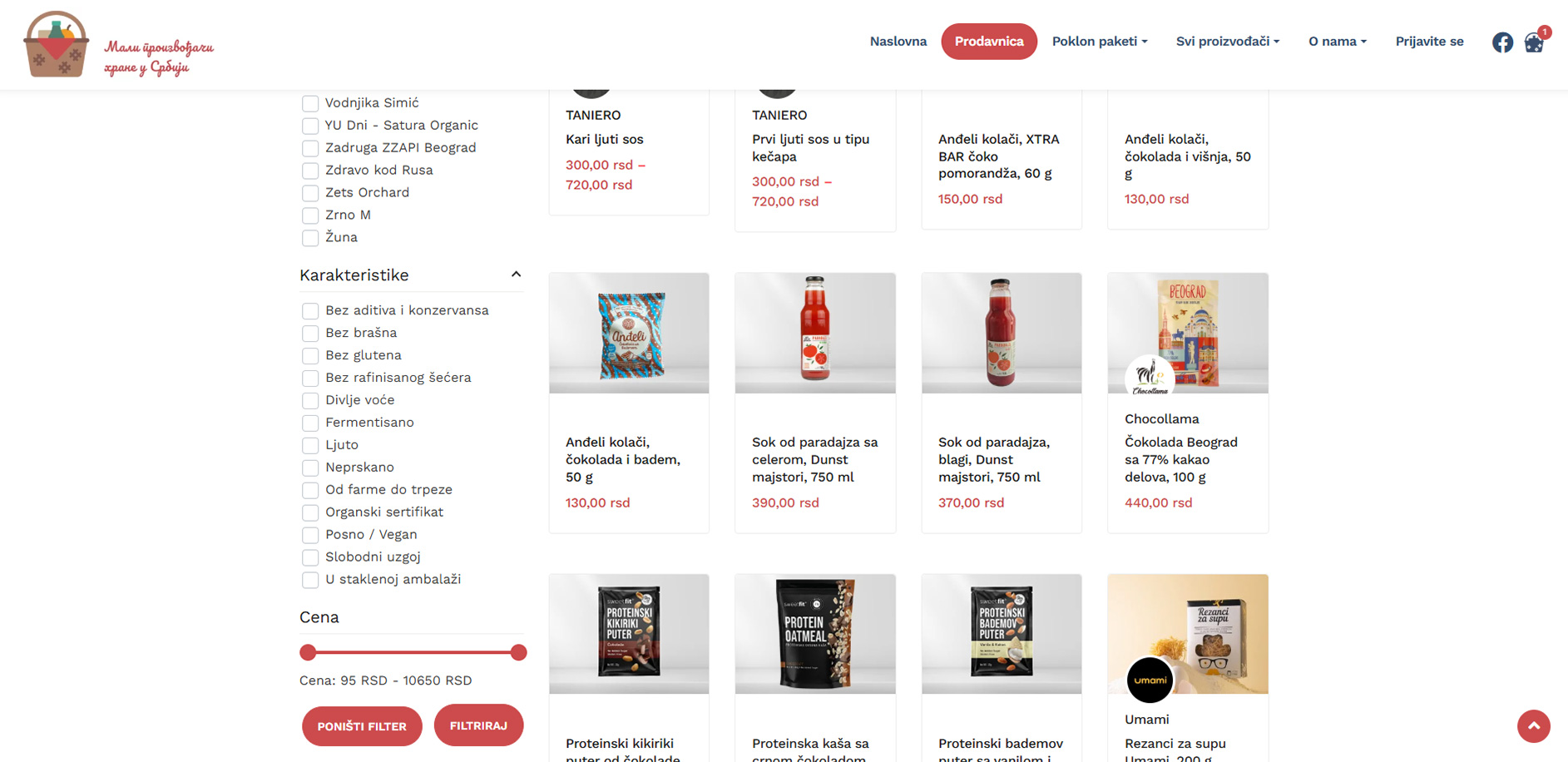Check the Bez glutena filter
The width and height of the screenshot is (1568, 762).
pos(310,356)
